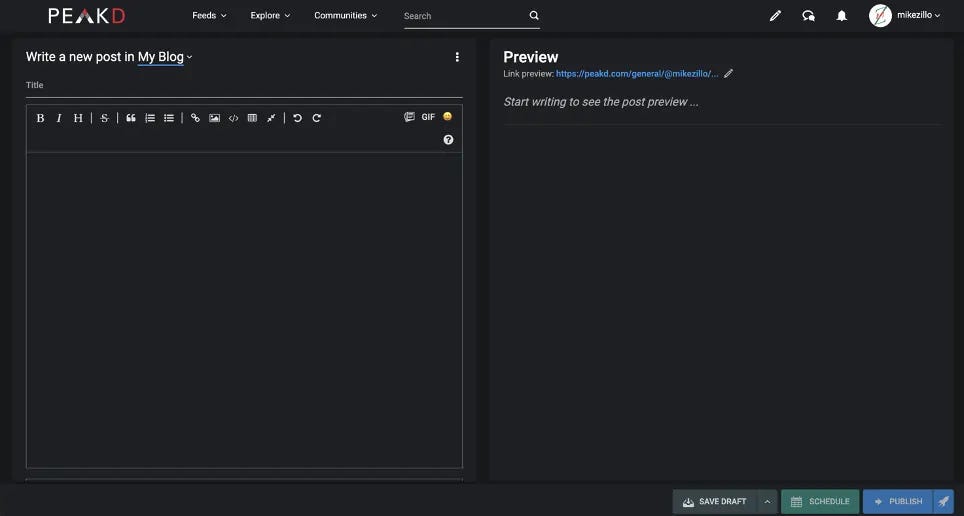This screenshot has width=964, height=516.
Task: Edit the link preview with pencil icon
Action: 729,74
